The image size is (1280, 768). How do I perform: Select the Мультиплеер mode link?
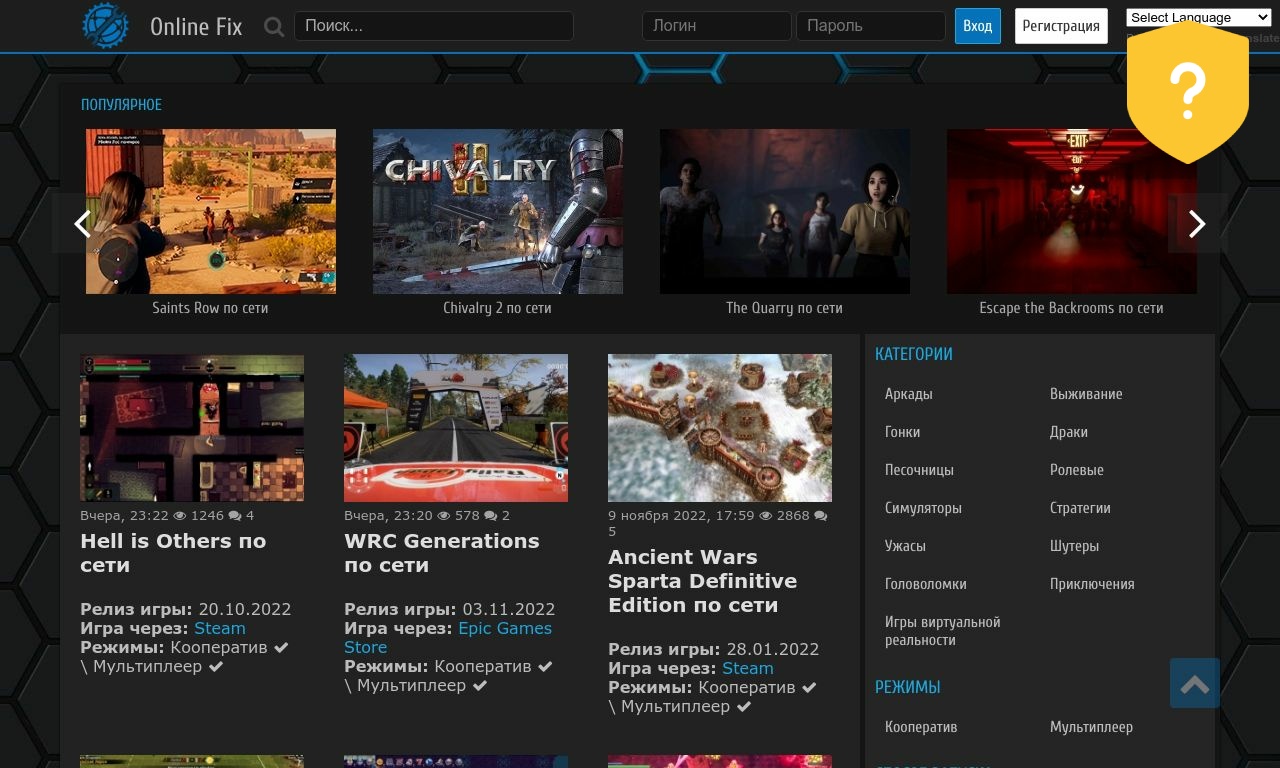(x=1091, y=727)
